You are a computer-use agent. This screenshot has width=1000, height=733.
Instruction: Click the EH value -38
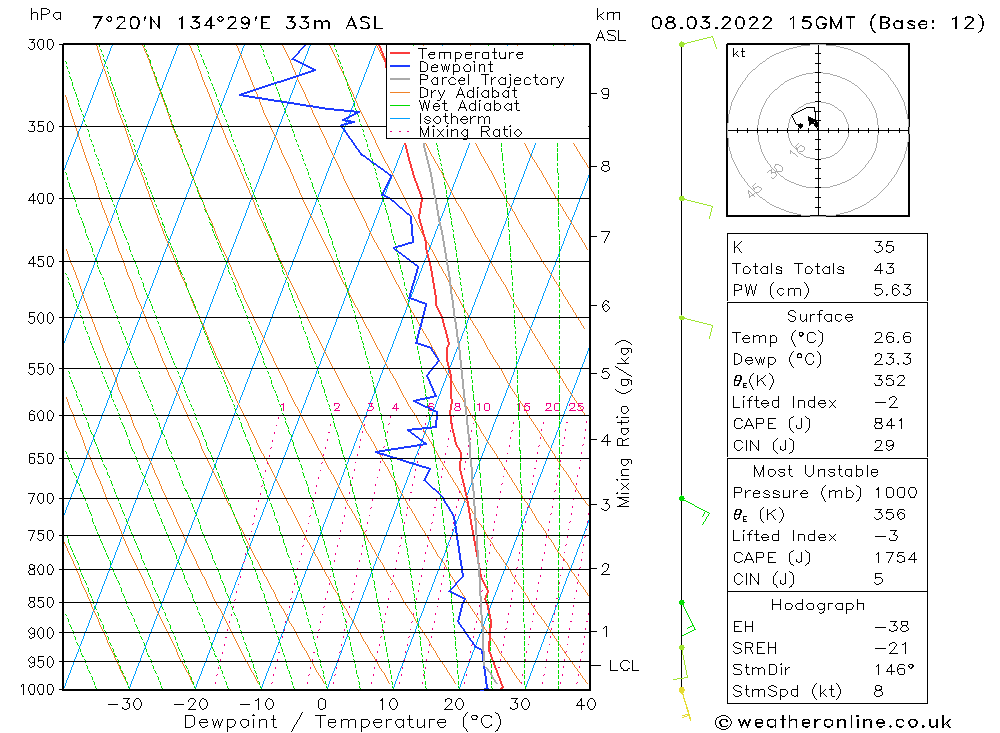click(x=892, y=626)
